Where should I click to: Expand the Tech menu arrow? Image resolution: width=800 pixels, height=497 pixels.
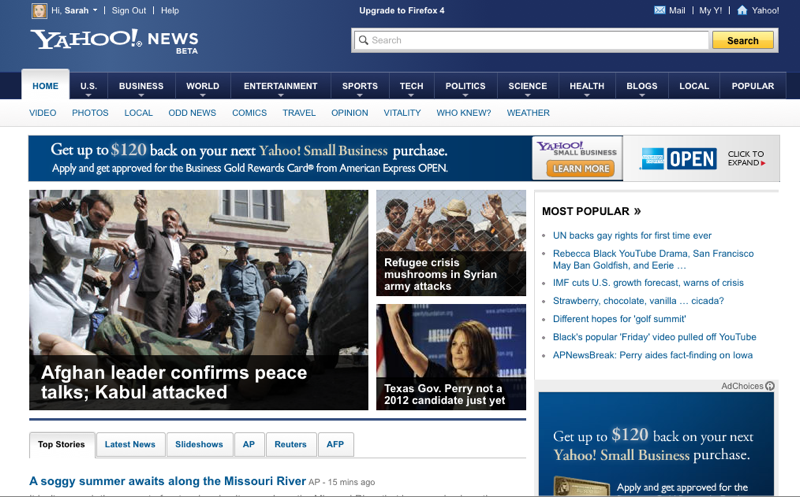point(411,95)
